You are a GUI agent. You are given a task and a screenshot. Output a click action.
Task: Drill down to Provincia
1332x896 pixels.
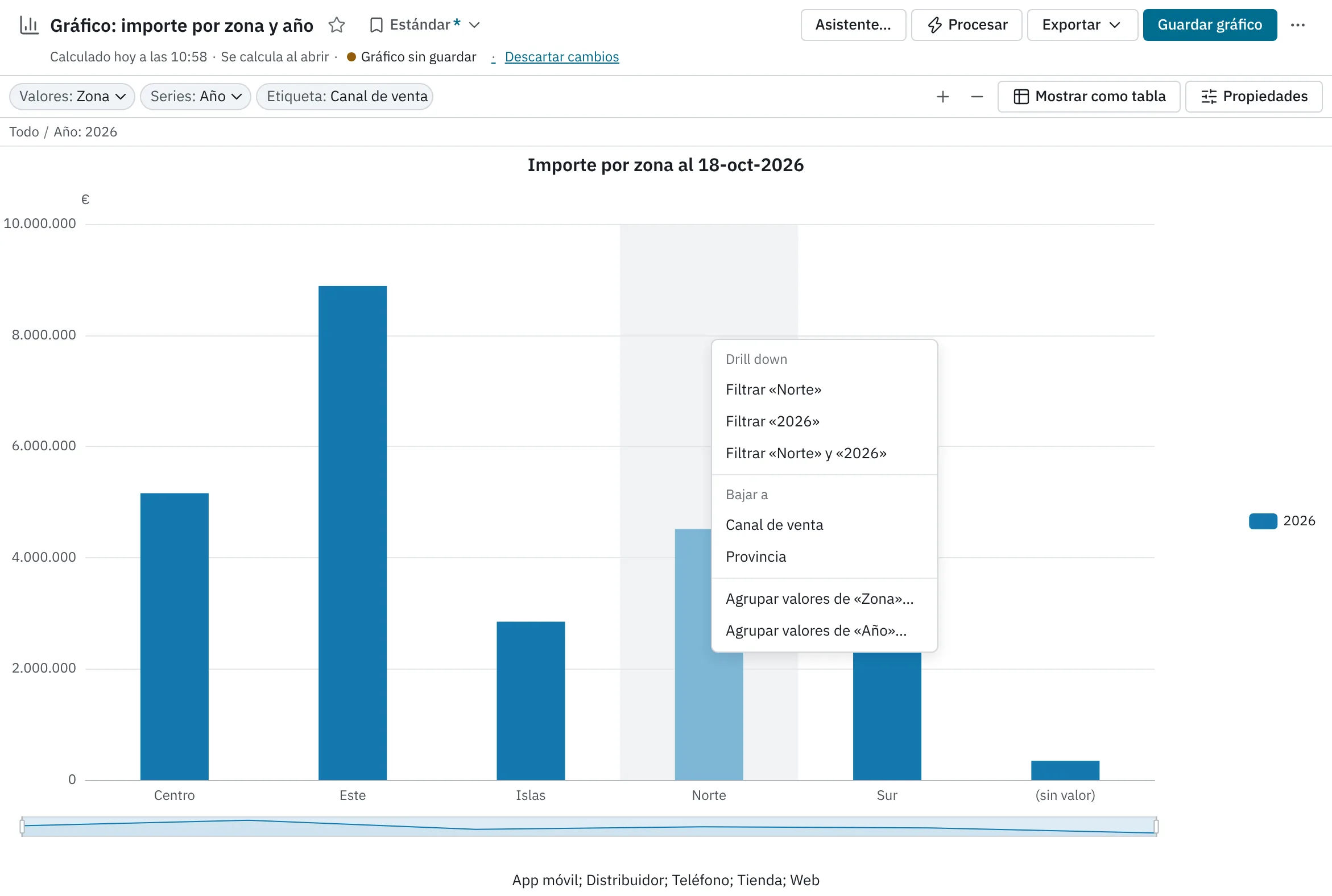pos(824,557)
